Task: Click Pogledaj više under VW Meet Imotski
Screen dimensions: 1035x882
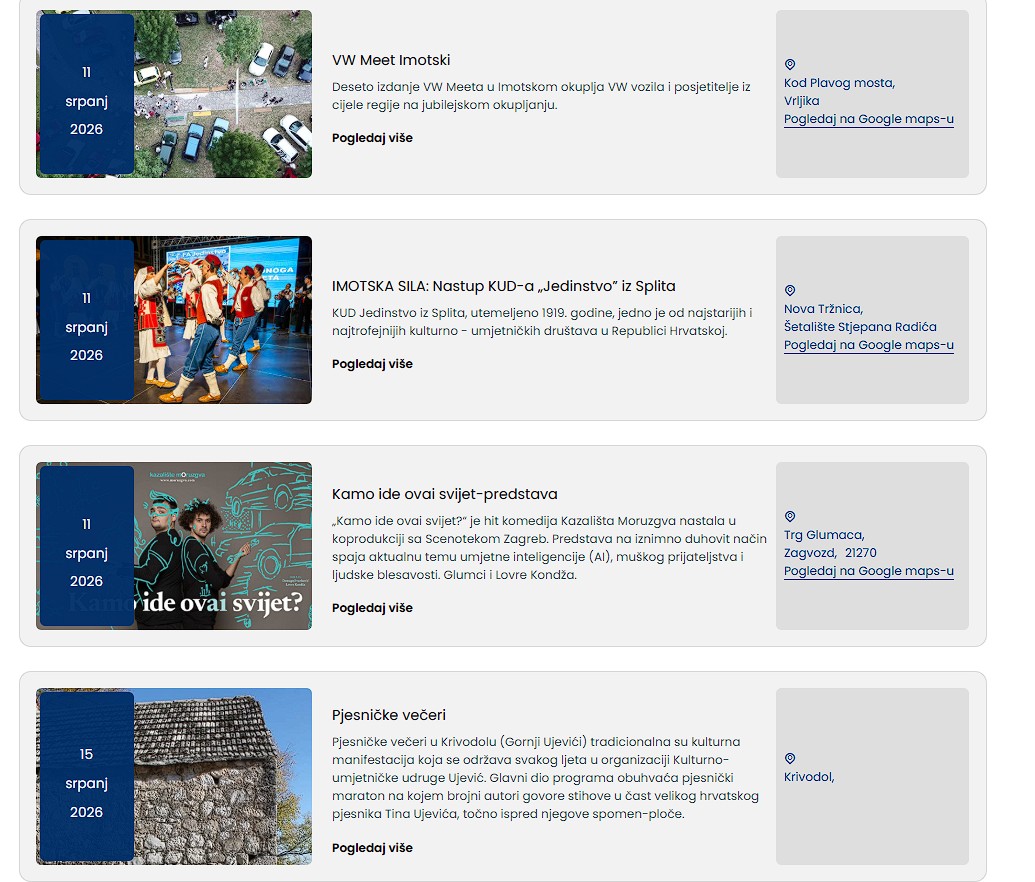Action: [x=372, y=138]
